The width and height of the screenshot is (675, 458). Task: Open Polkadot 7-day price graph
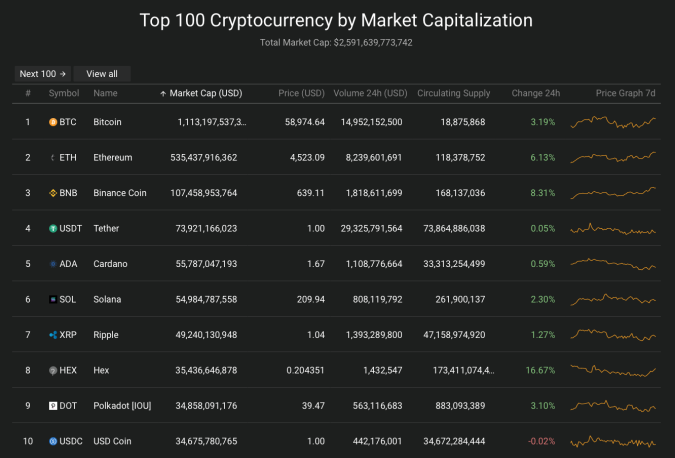pyautogui.click(x=613, y=406)
